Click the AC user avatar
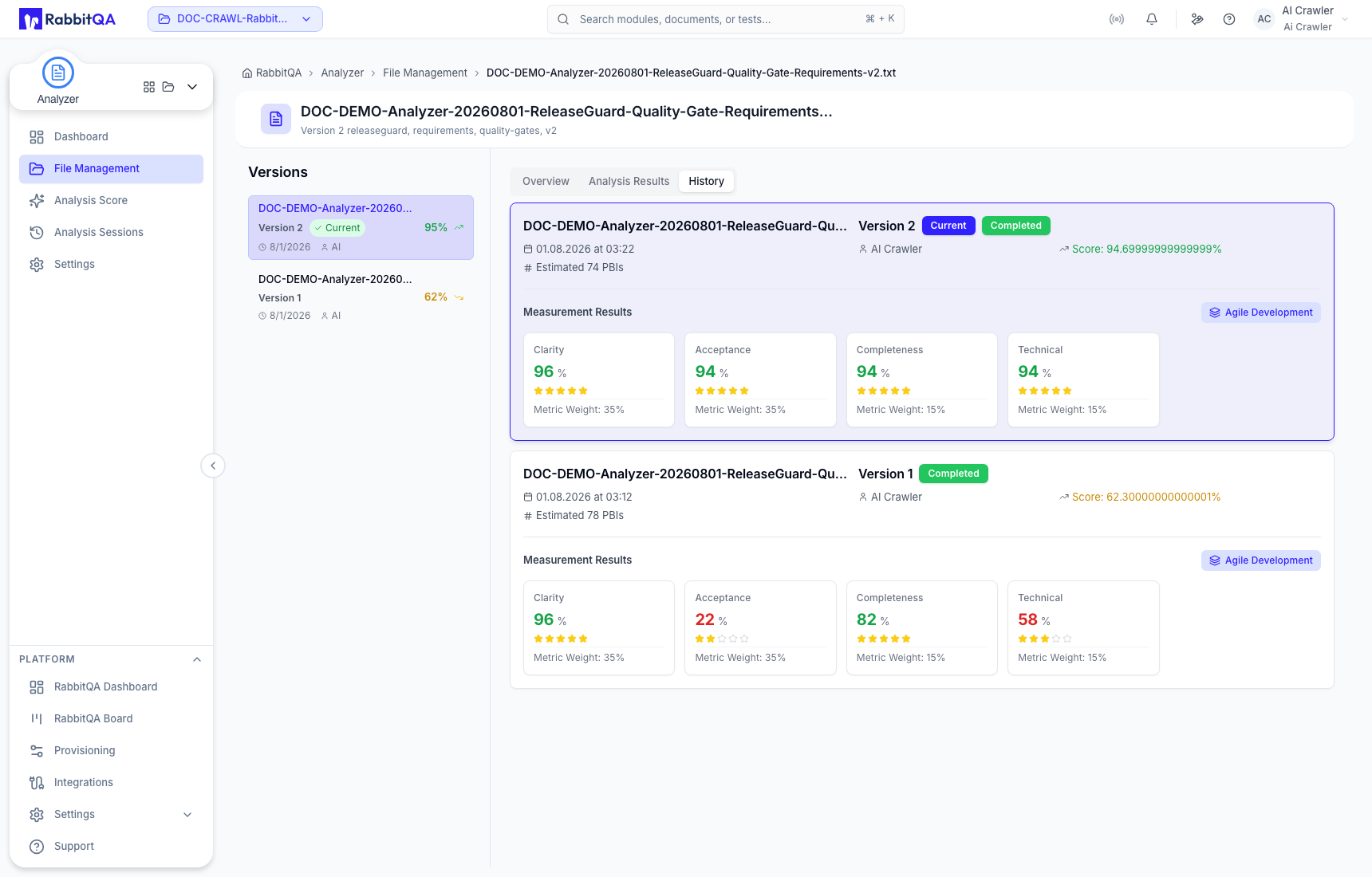 tap(1264, 19)
